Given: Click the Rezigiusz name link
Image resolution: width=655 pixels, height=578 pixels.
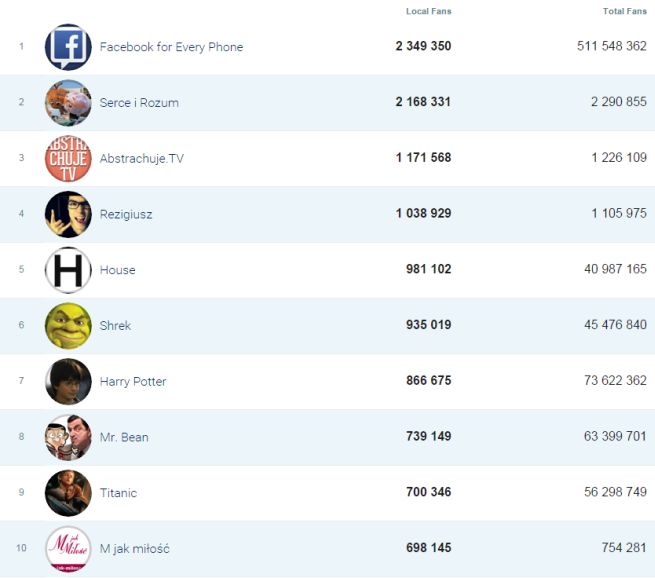Looking at the screenshot, I should [126, 214].
